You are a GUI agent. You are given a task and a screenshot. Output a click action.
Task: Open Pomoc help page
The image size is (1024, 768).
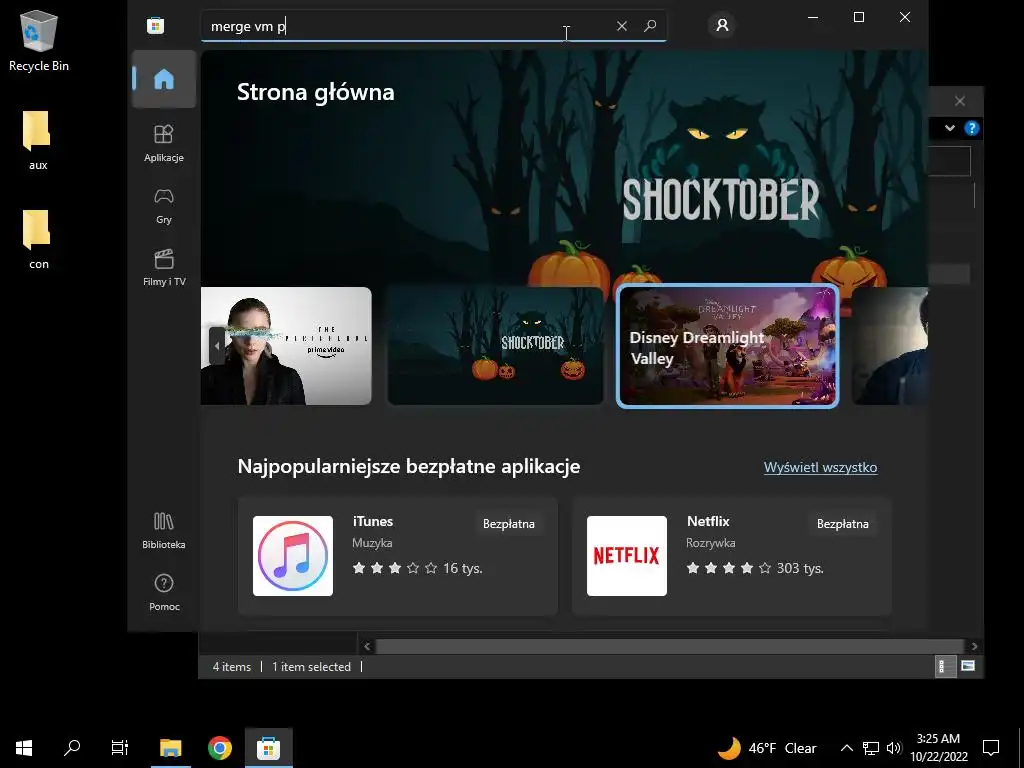tap(164, 592)
